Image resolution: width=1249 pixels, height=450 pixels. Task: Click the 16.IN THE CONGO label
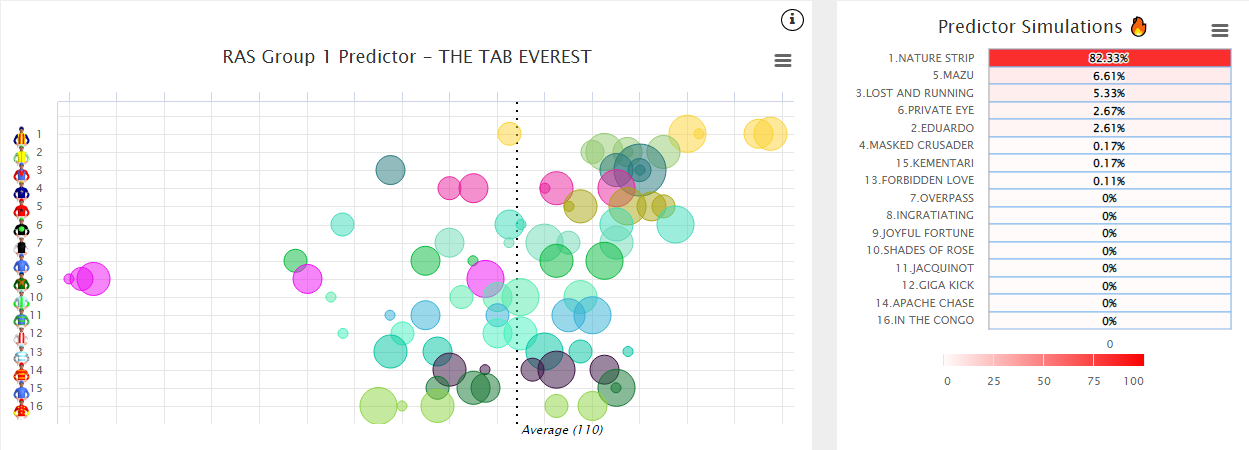point(925,320)
